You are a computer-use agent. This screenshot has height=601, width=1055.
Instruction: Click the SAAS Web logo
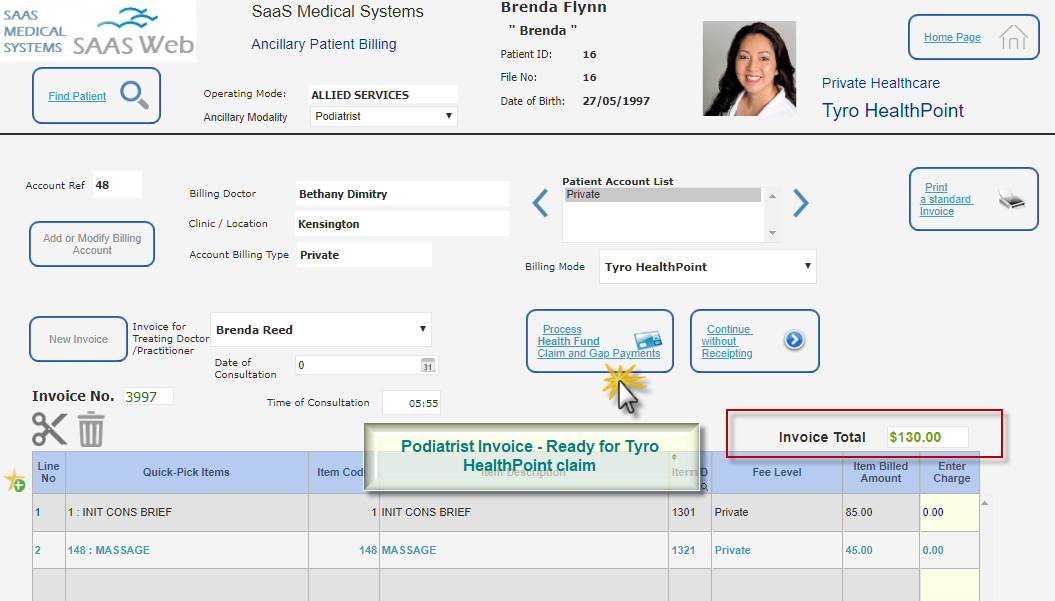coord(133,32)
